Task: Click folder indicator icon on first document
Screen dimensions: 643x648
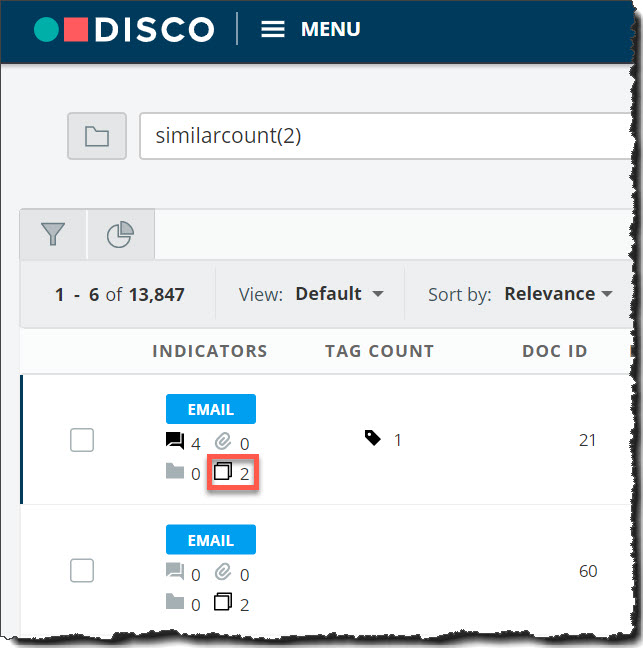Action: click(175, 472)
